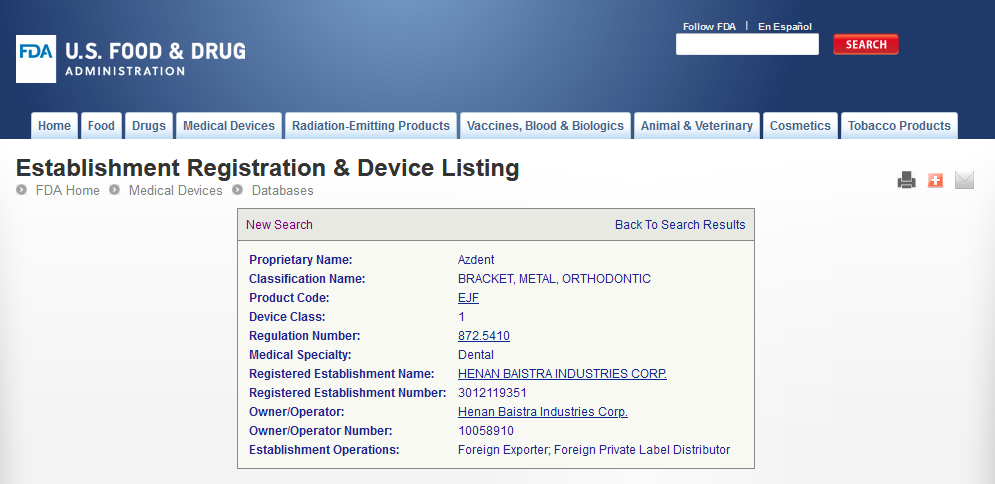Open Medical Devices breadcrumb link
The width and height of the screenshot is (995, 484).
[x=176, y=190]
